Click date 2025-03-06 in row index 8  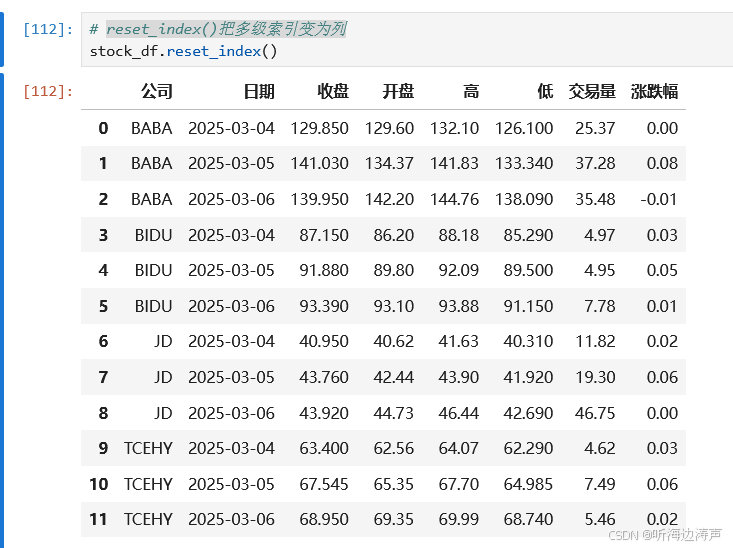coord(231,413)
